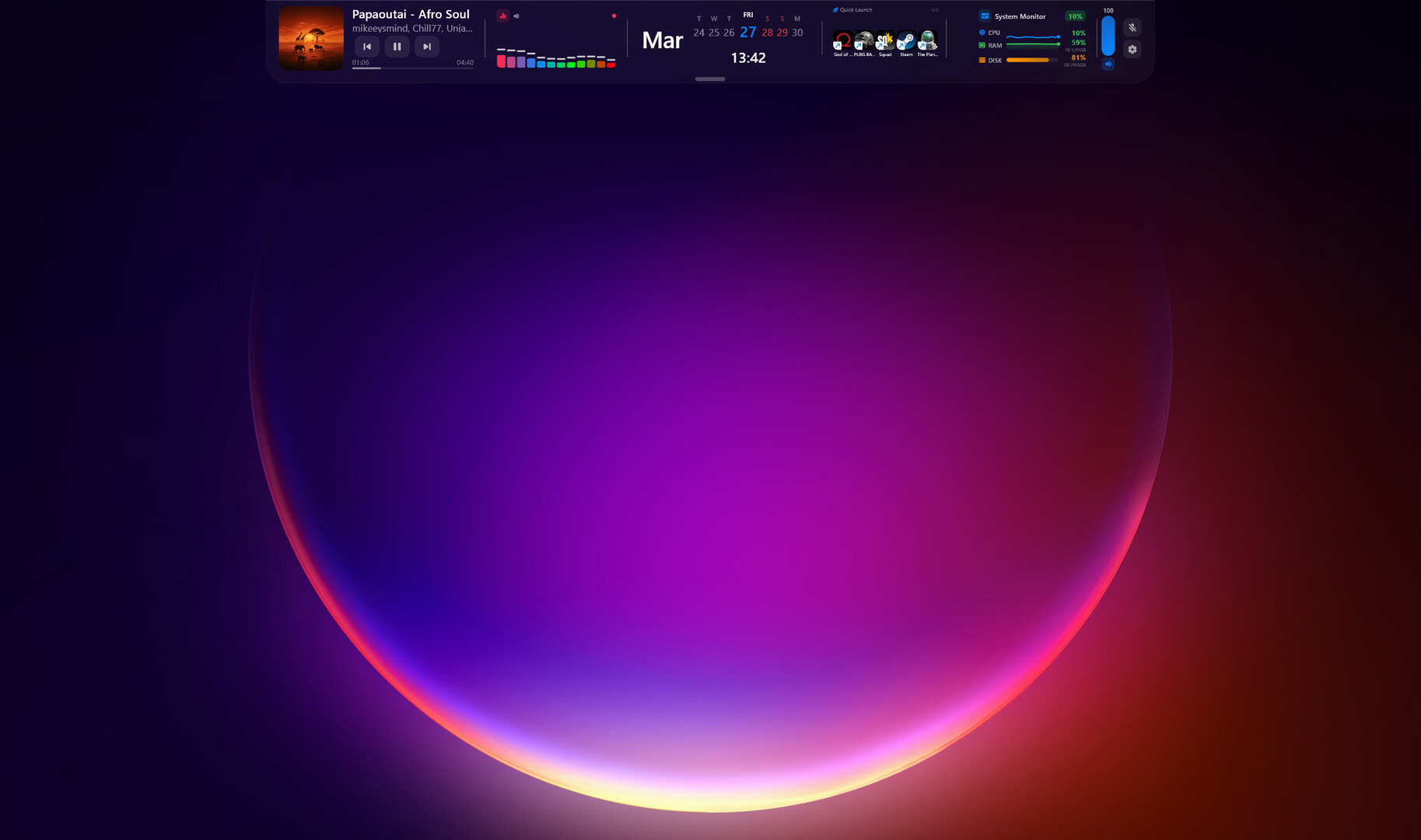Image resolution: width=1421 pixels, height=840 pixels.
Task: Click the widget bar collapse handle
Action: [x=709, y=79]
